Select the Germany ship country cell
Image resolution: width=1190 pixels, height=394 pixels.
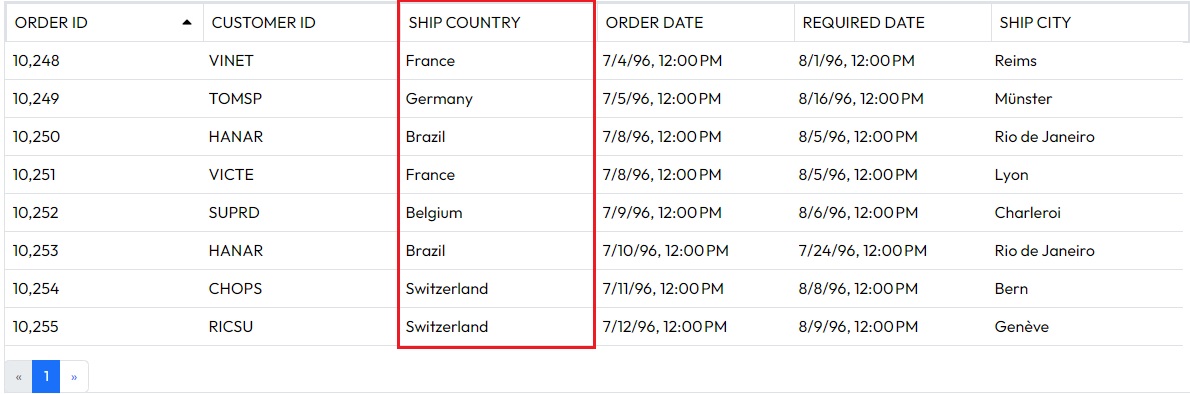click(x=498, y=99)
